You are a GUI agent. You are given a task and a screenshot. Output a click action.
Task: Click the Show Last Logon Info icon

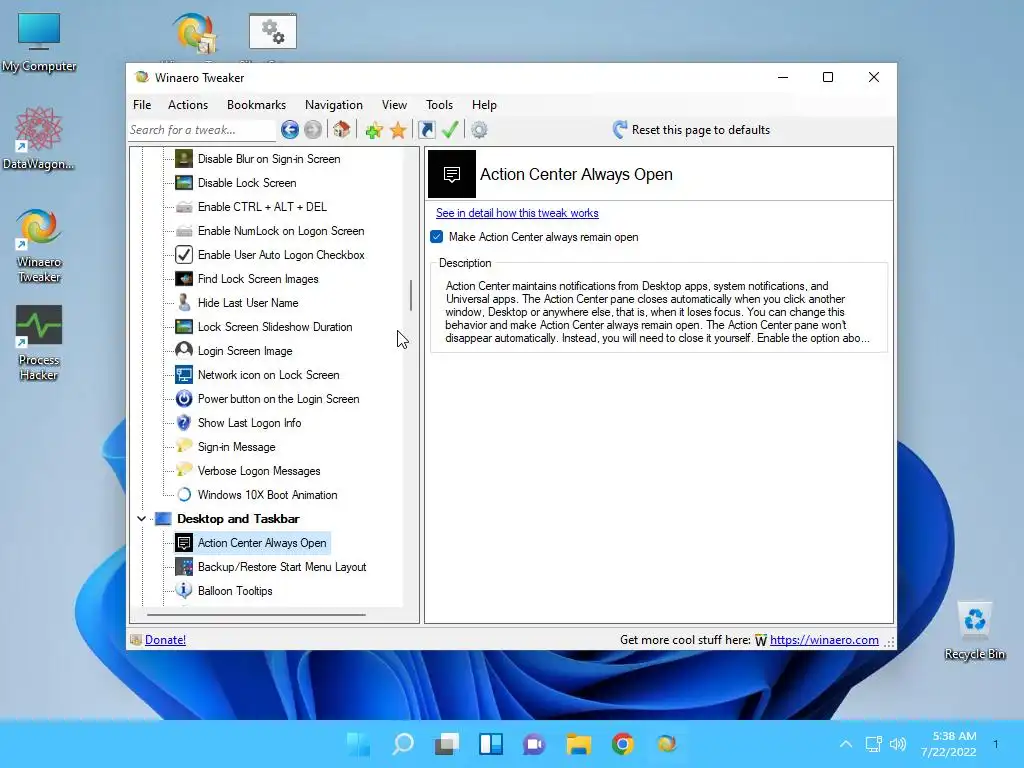pos(184,423)
